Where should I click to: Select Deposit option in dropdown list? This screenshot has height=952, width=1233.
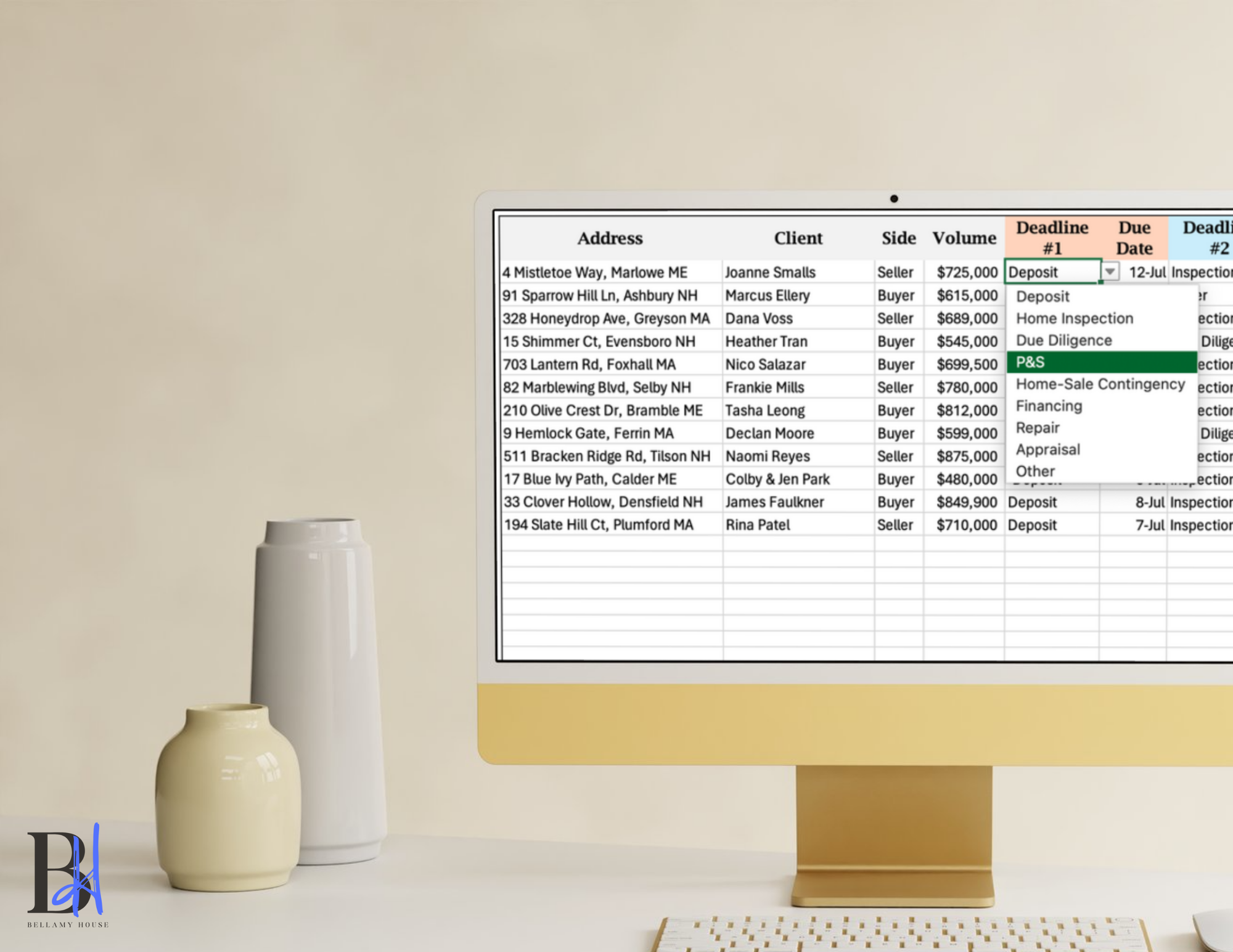[1043, 296]
